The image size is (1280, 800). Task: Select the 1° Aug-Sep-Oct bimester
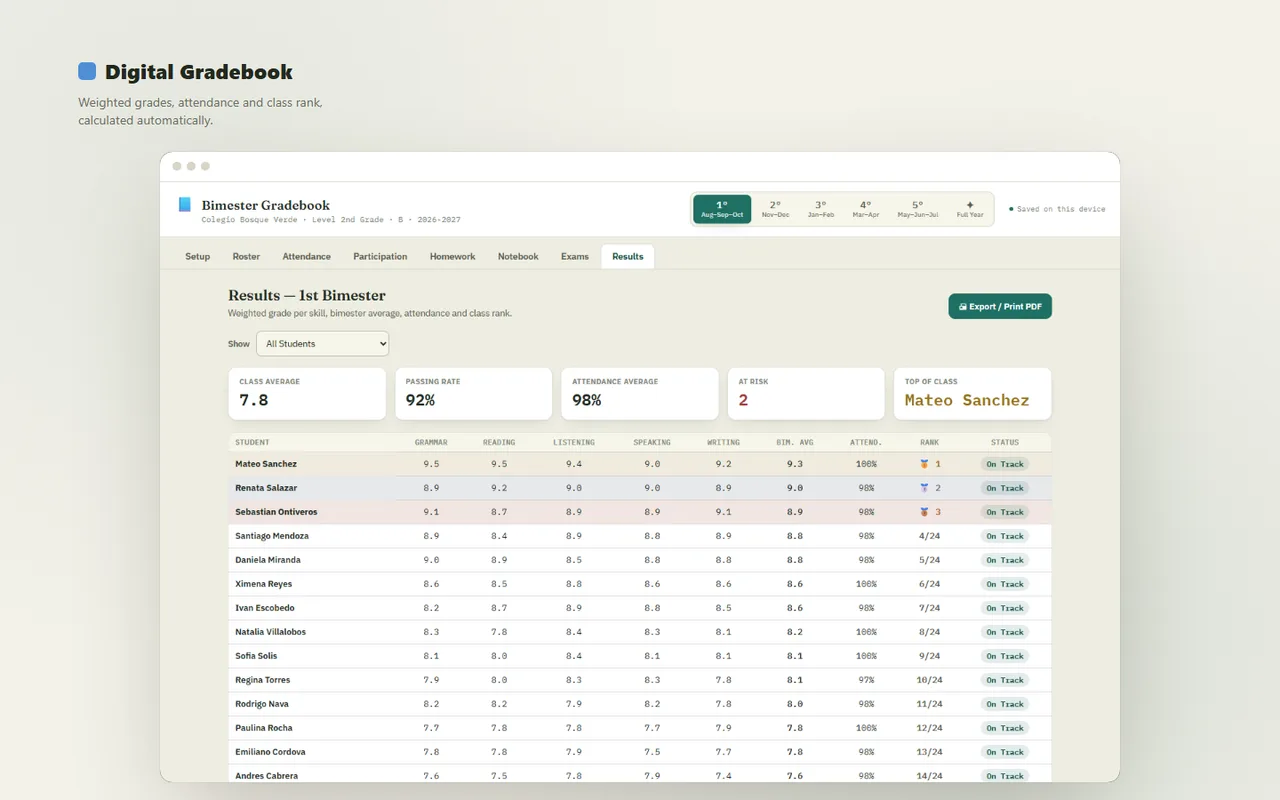pyautogui.click(x=722, y=209)
